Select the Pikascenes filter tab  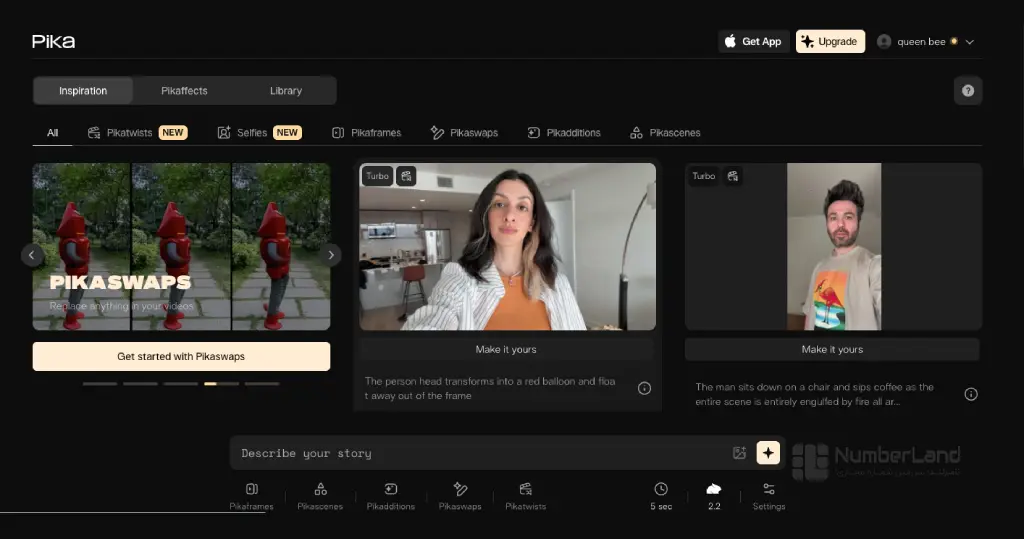(x=665, y=133)
